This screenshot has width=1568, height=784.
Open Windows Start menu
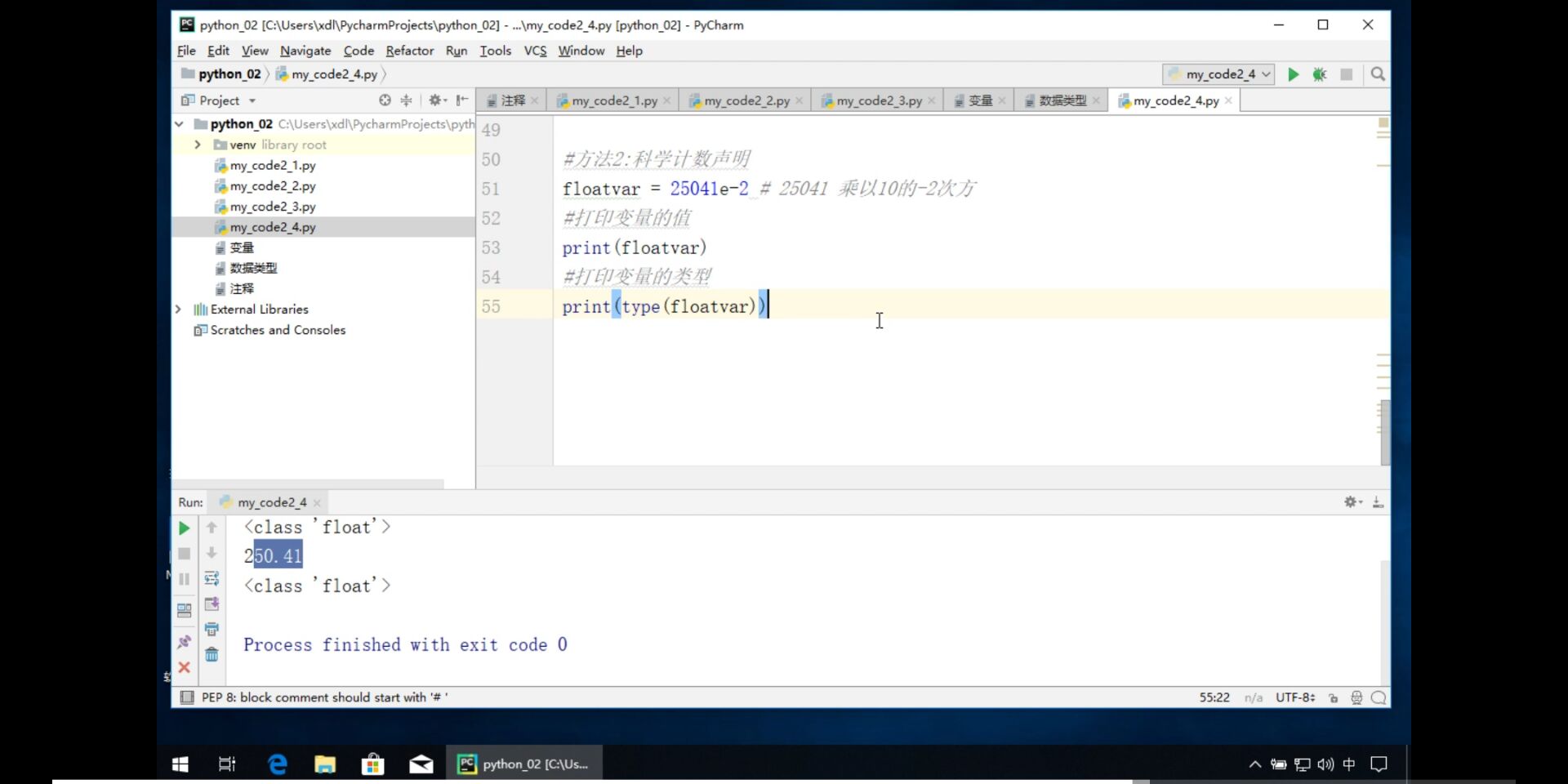180,764
